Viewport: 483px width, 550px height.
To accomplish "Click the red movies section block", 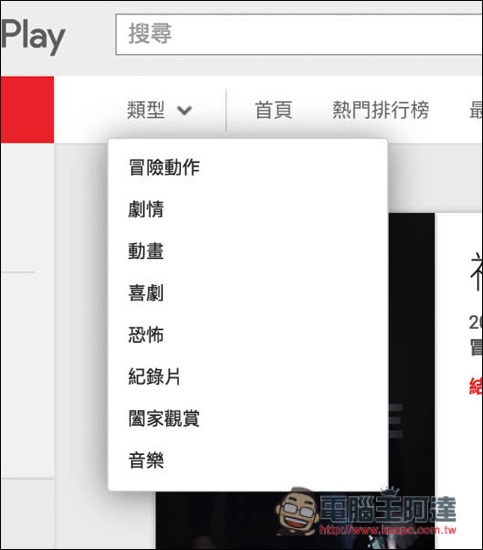I will coord(27,110).
